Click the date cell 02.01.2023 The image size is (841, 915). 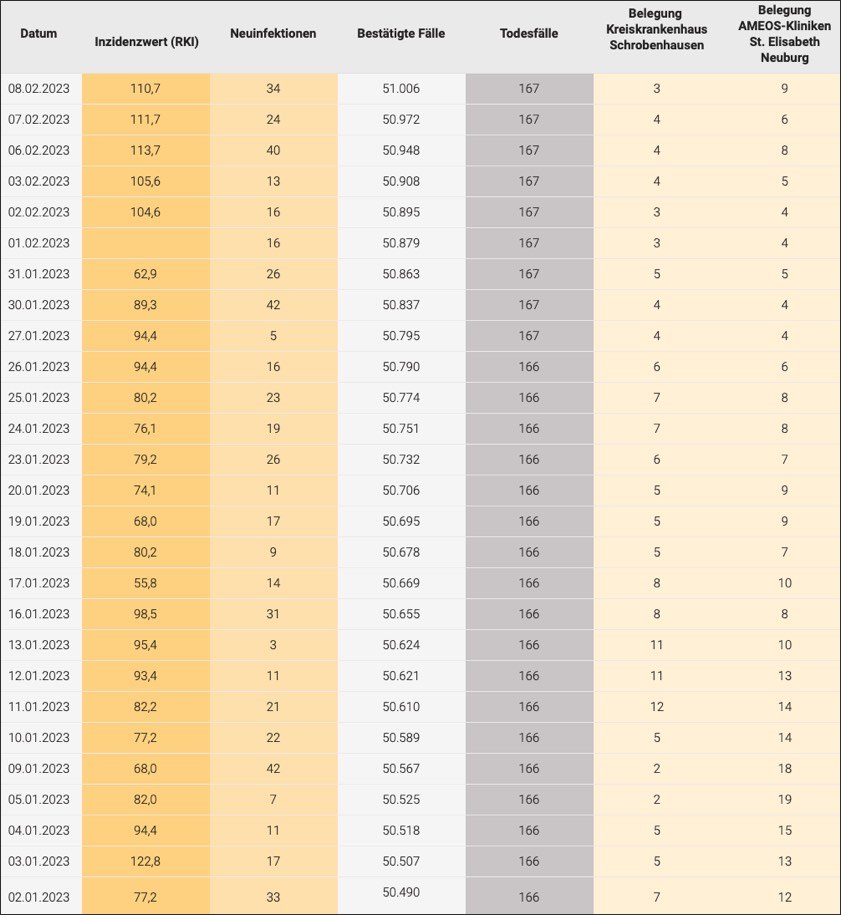click(x=39, y=892)
